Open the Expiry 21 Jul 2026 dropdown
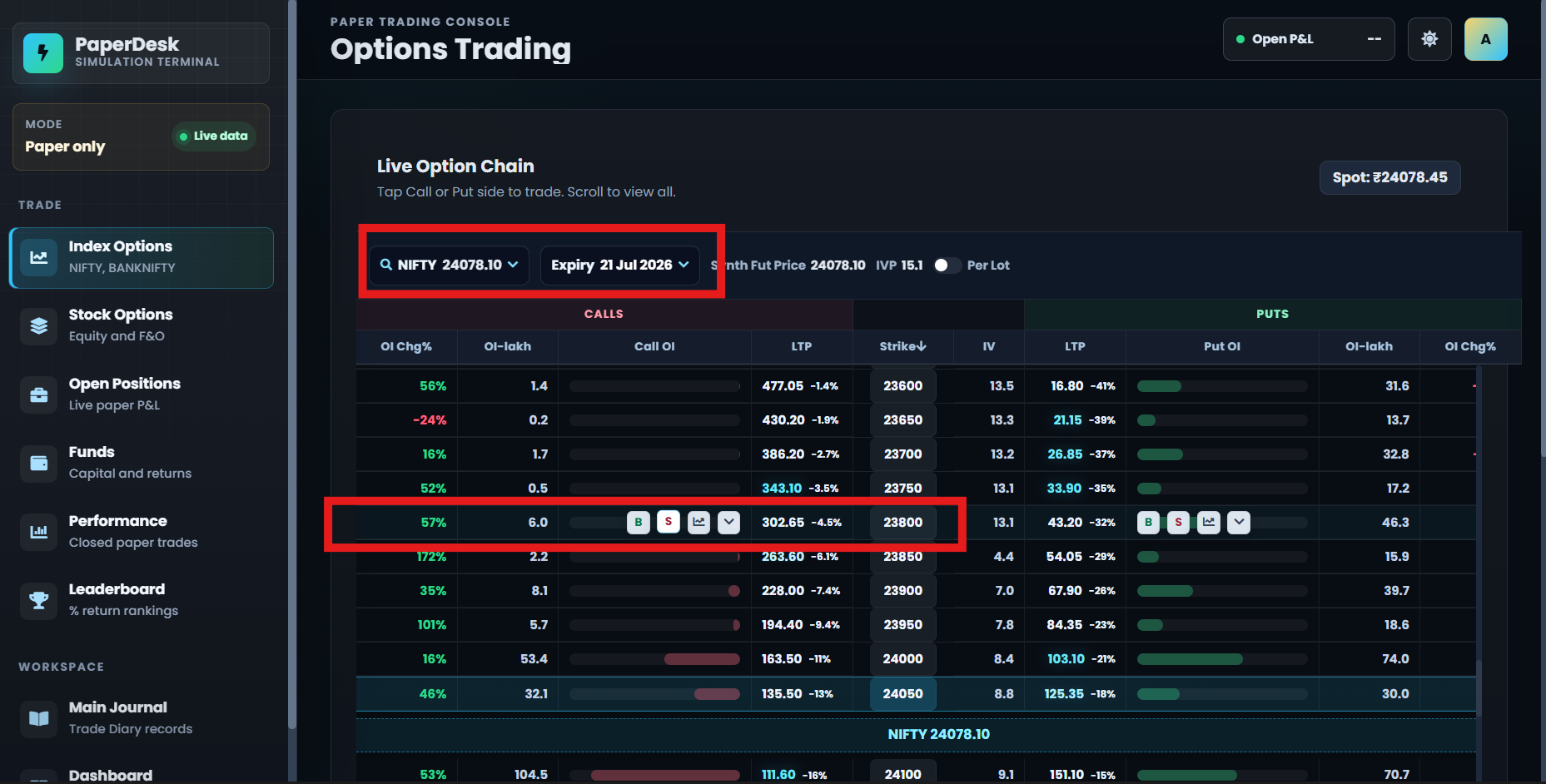The height and width of the screenshot is (784, 1546). [620, 265]
